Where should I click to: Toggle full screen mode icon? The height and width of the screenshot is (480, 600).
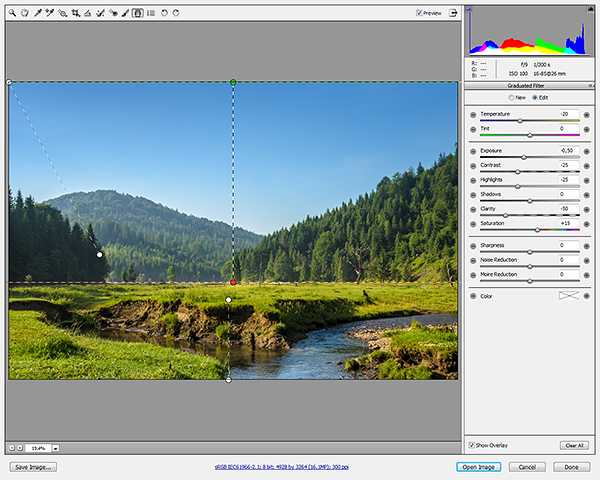pyautogui.click(x=453, y=13)
